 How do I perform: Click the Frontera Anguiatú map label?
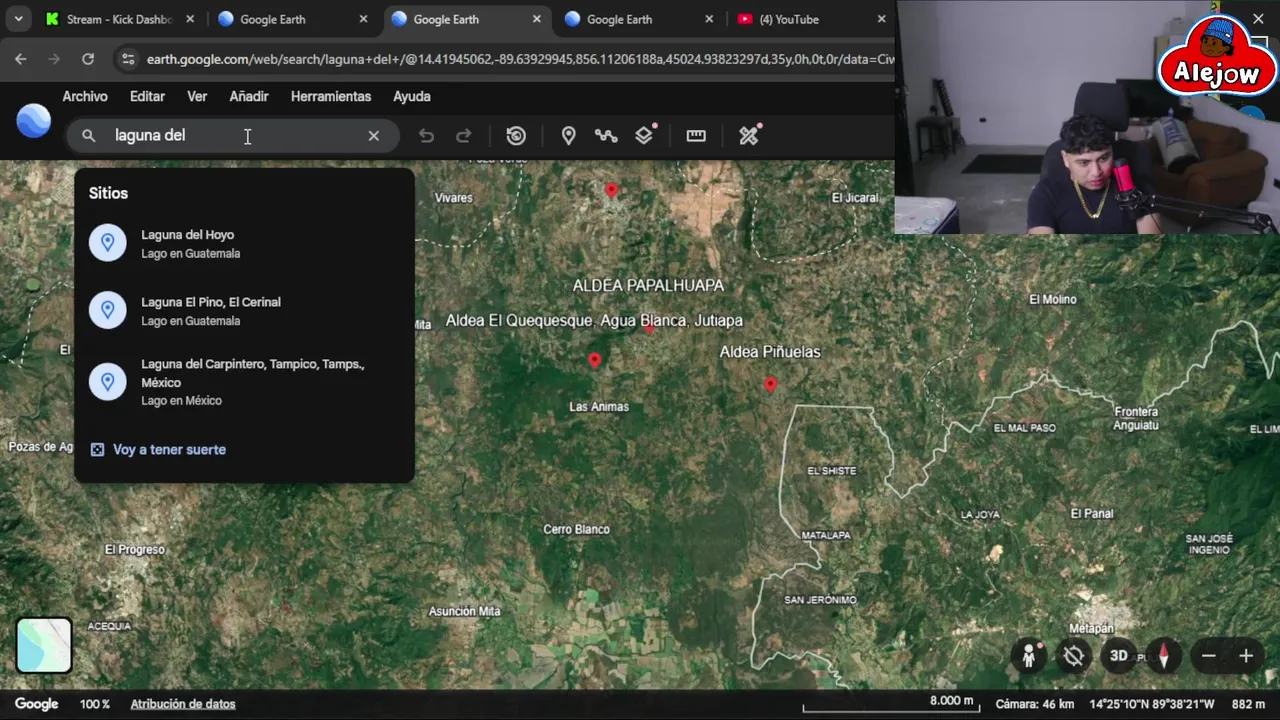[x=1136, y=418]
